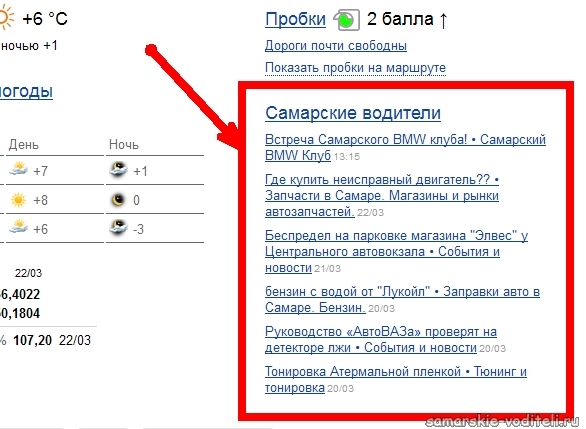Open Беспредел на парковке магазина Элвес link
Viewport: 586px width, 429px height.
tap(396, 251)
